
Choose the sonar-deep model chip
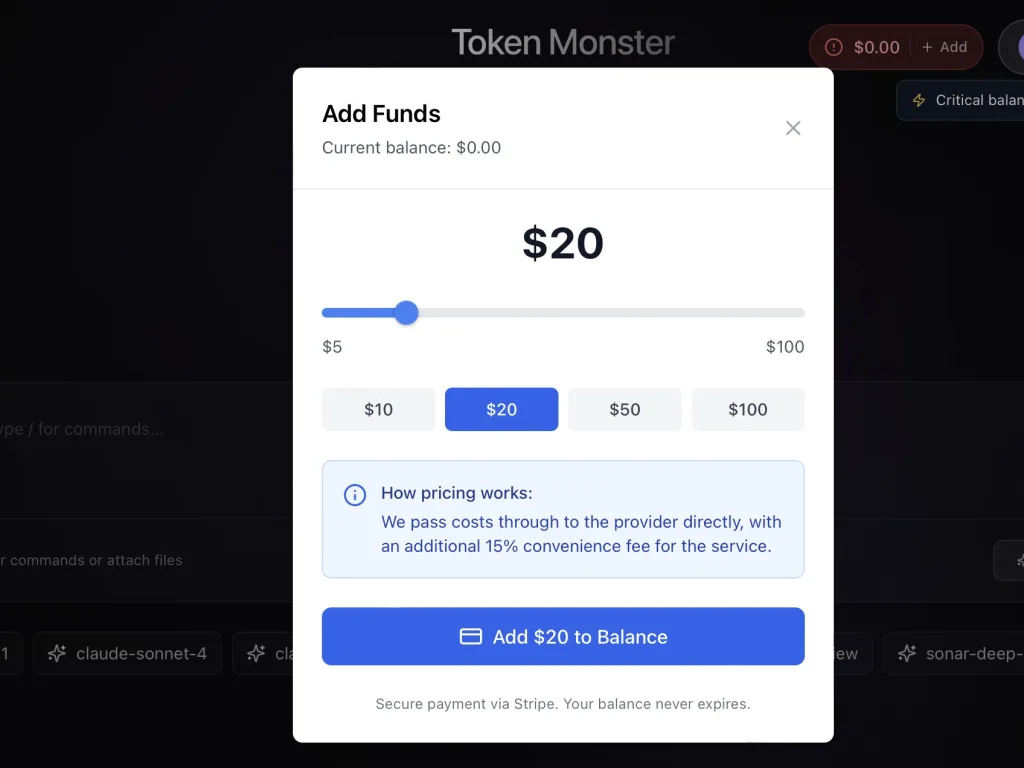(954, 653)
